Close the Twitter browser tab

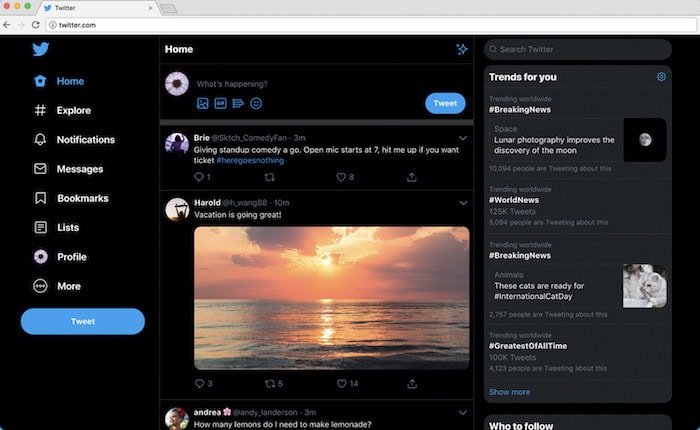pos(150,8)
